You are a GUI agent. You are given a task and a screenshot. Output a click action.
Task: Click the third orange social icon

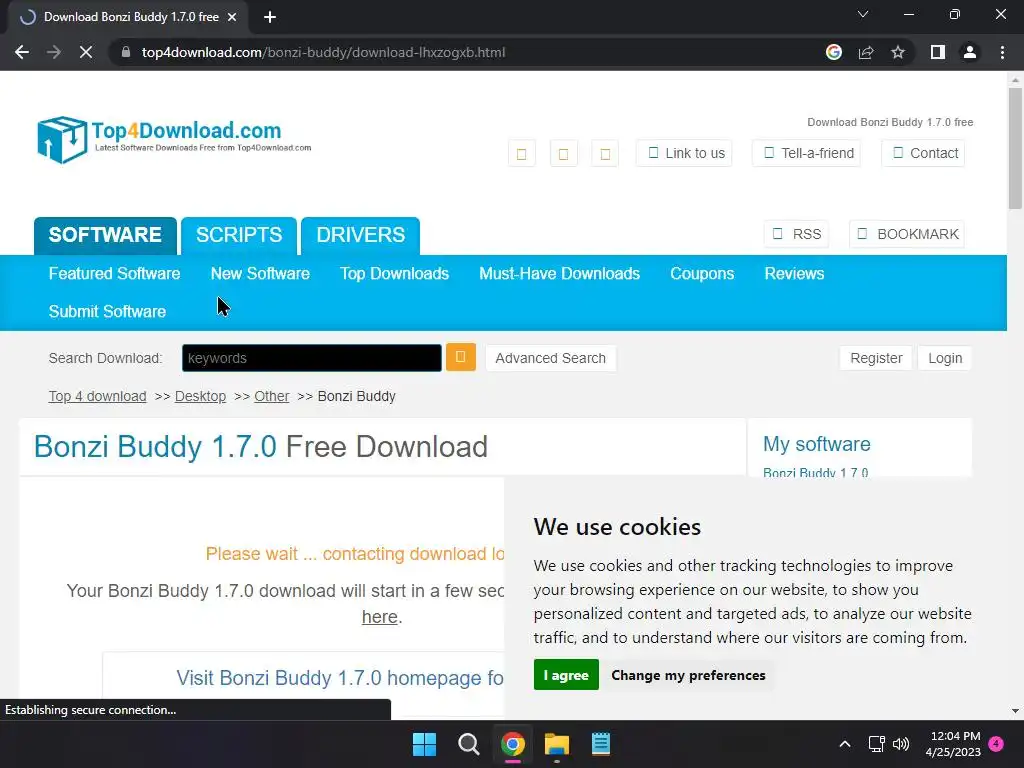(x=605, y=153)
